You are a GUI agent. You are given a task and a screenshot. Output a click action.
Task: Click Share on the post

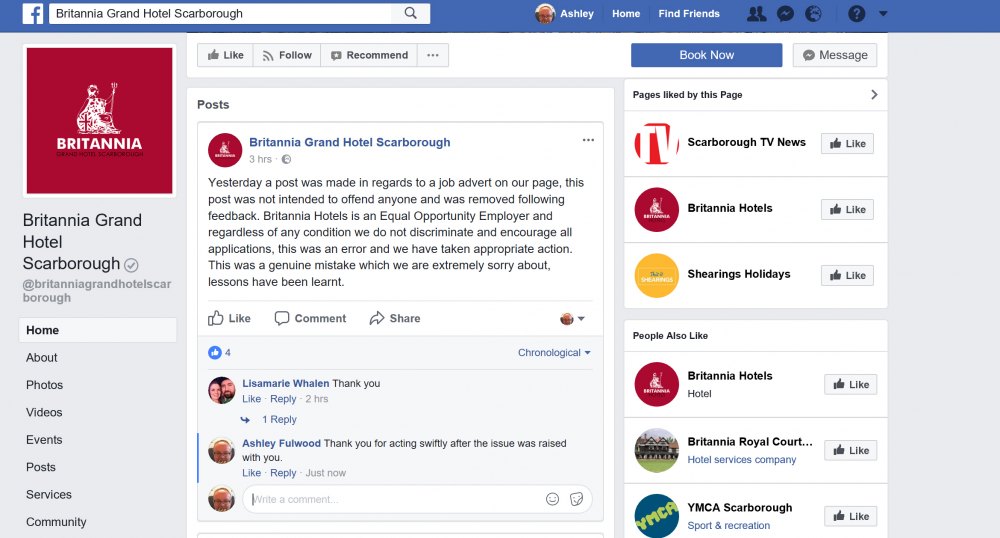pos(395,318)
